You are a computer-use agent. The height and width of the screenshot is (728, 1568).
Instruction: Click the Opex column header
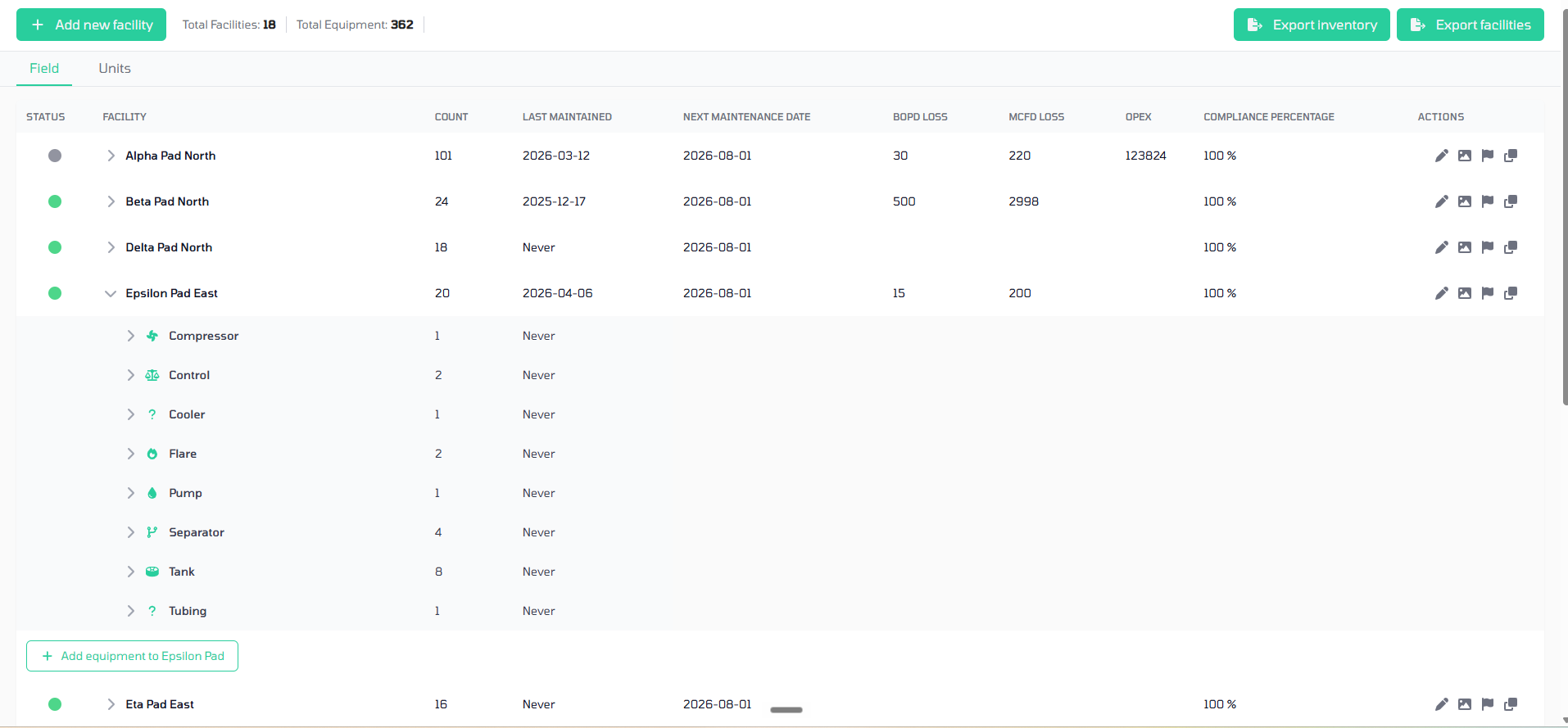click(x=1138, y=117)
